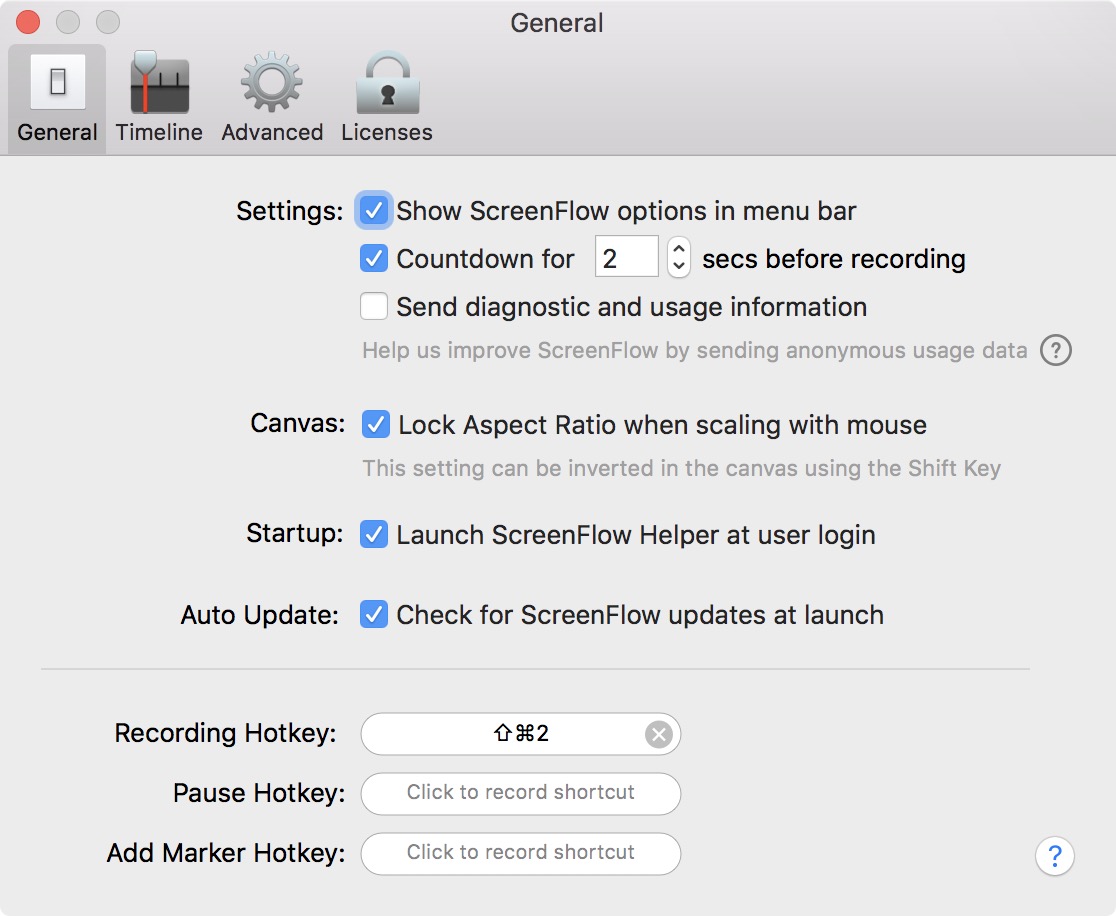Open the Licenses padlock icon
Viewport: 1116px width, 916px height.
[386, 82]
